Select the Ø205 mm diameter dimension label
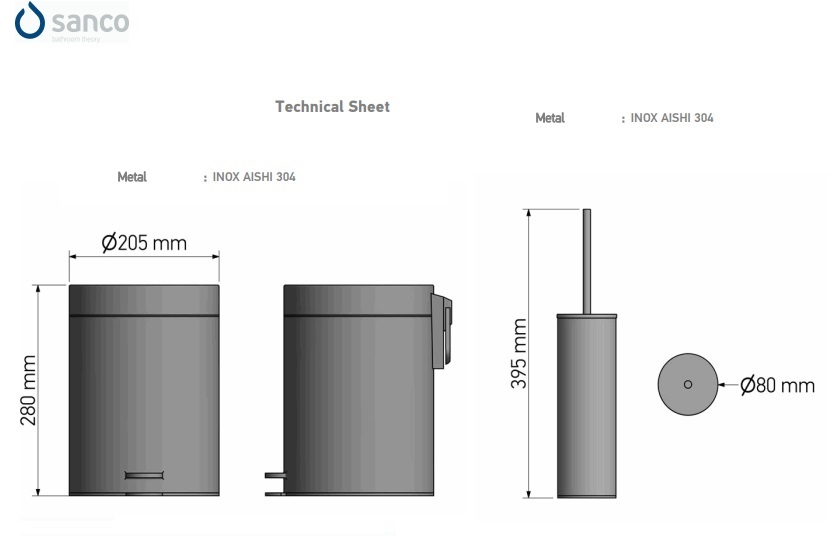The width and height of the screenshot is (829, 536). click(144, 243)
